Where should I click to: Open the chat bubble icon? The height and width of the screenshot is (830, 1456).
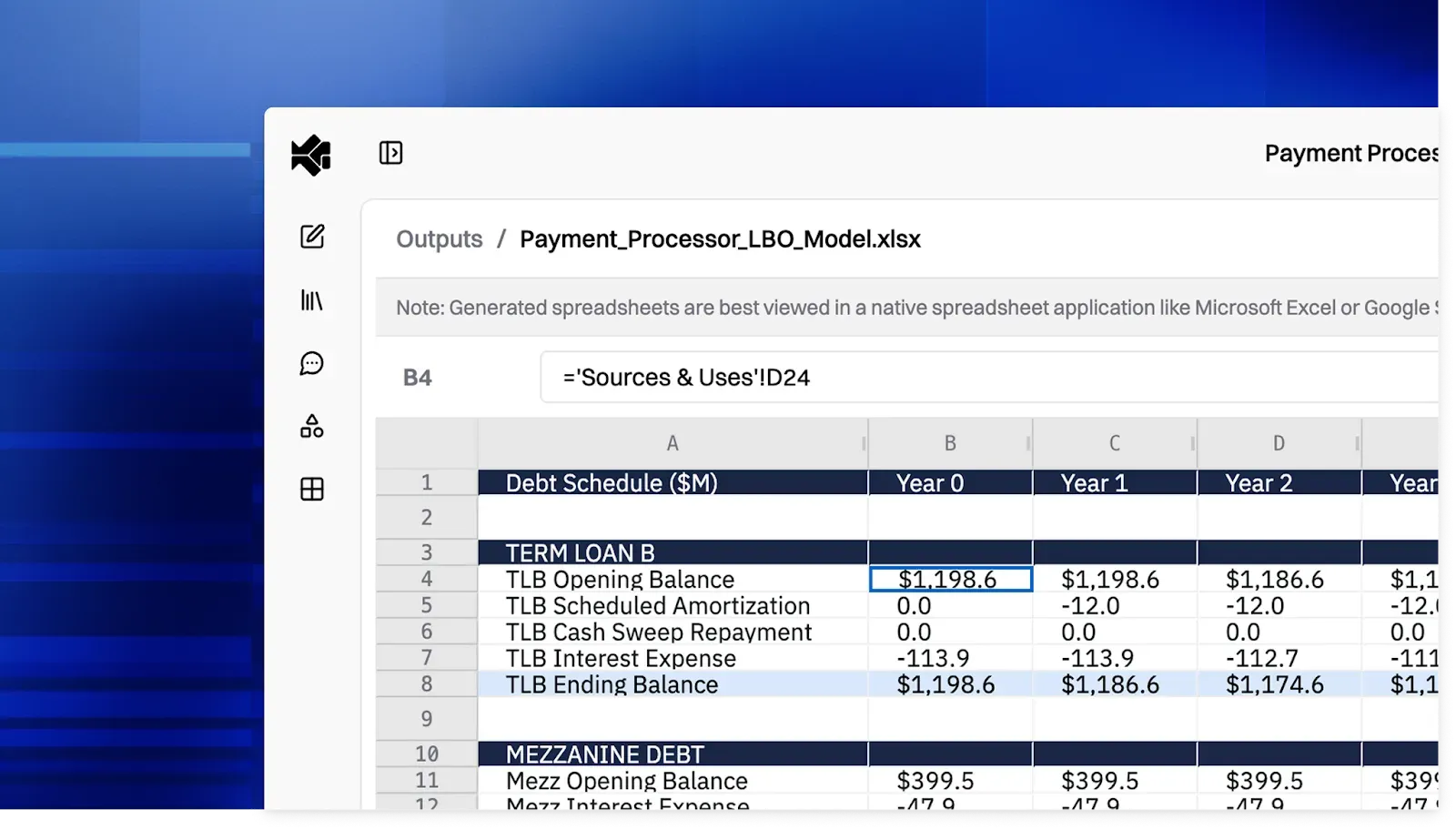coord(312,364)
